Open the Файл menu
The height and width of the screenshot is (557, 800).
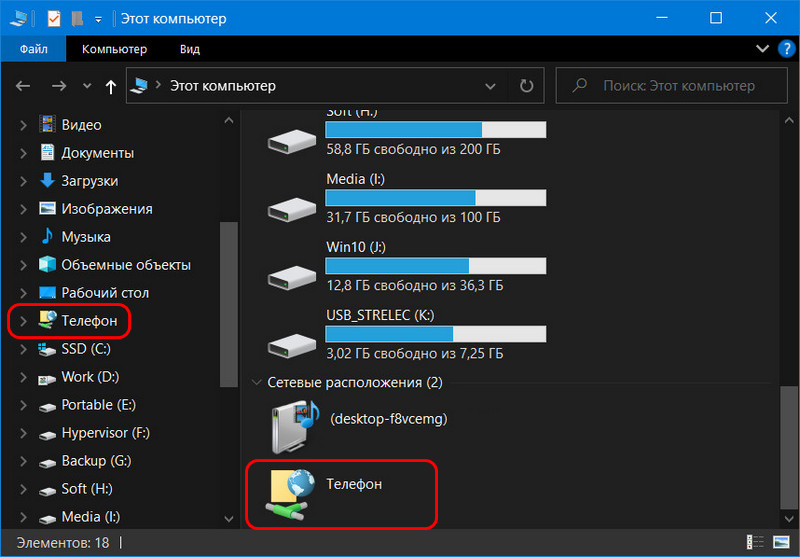tap(34, 49)
